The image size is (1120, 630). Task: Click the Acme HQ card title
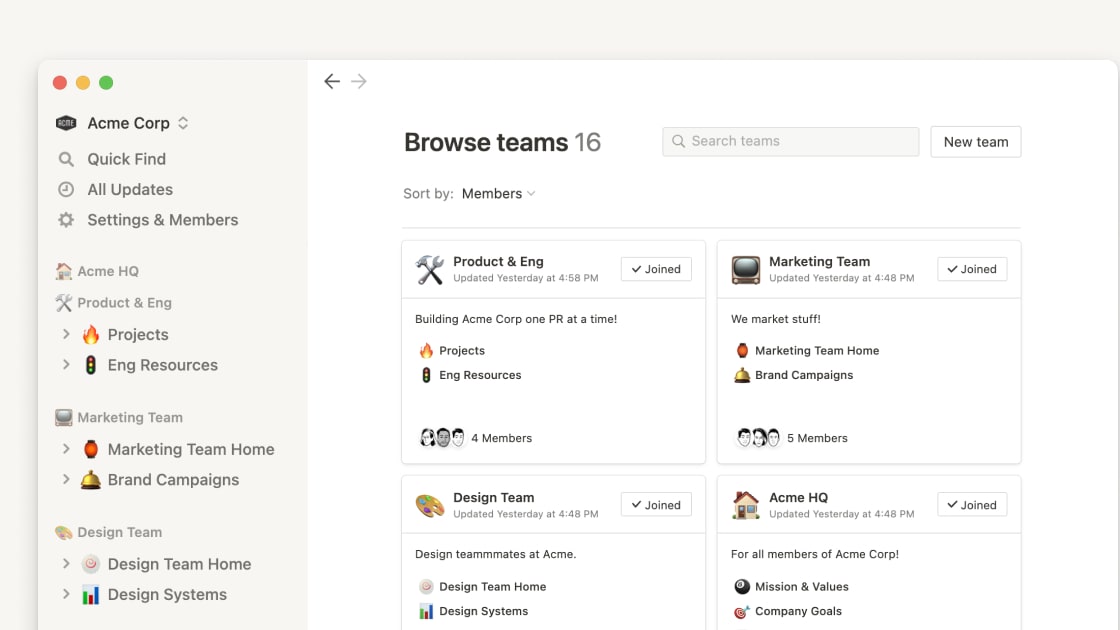pyautogui.click(x=798, y=497)
